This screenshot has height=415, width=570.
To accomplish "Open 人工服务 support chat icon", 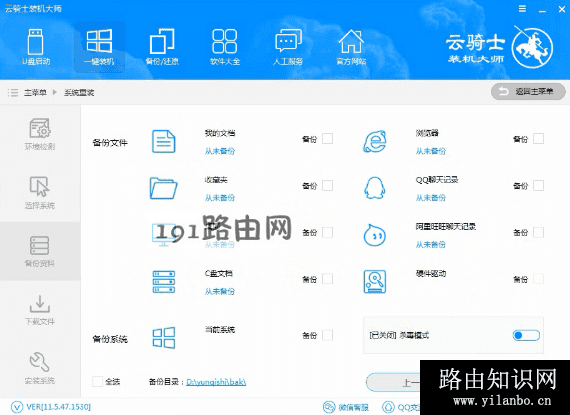I will pos(288,47).
